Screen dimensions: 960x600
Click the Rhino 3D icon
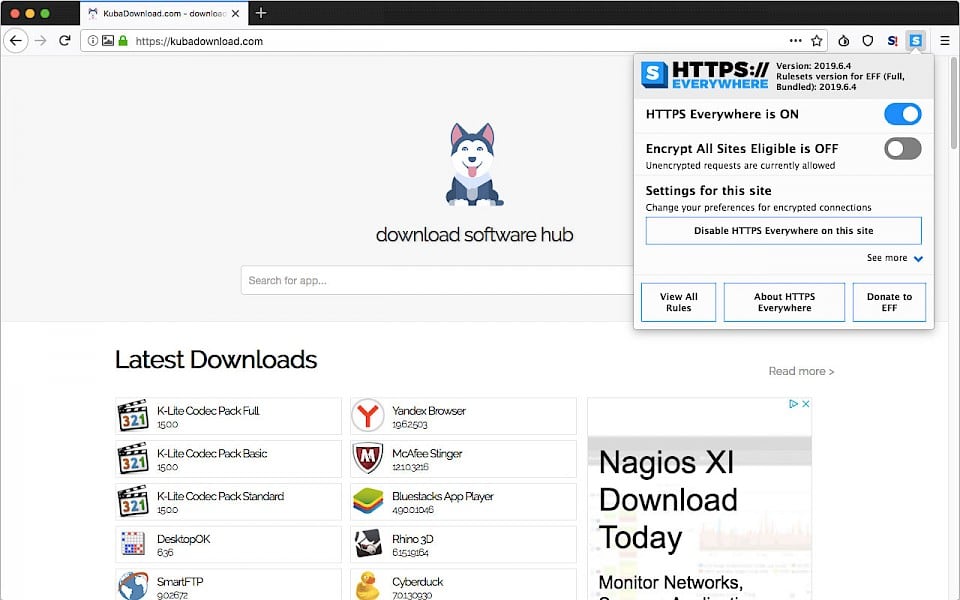[367, 544]
